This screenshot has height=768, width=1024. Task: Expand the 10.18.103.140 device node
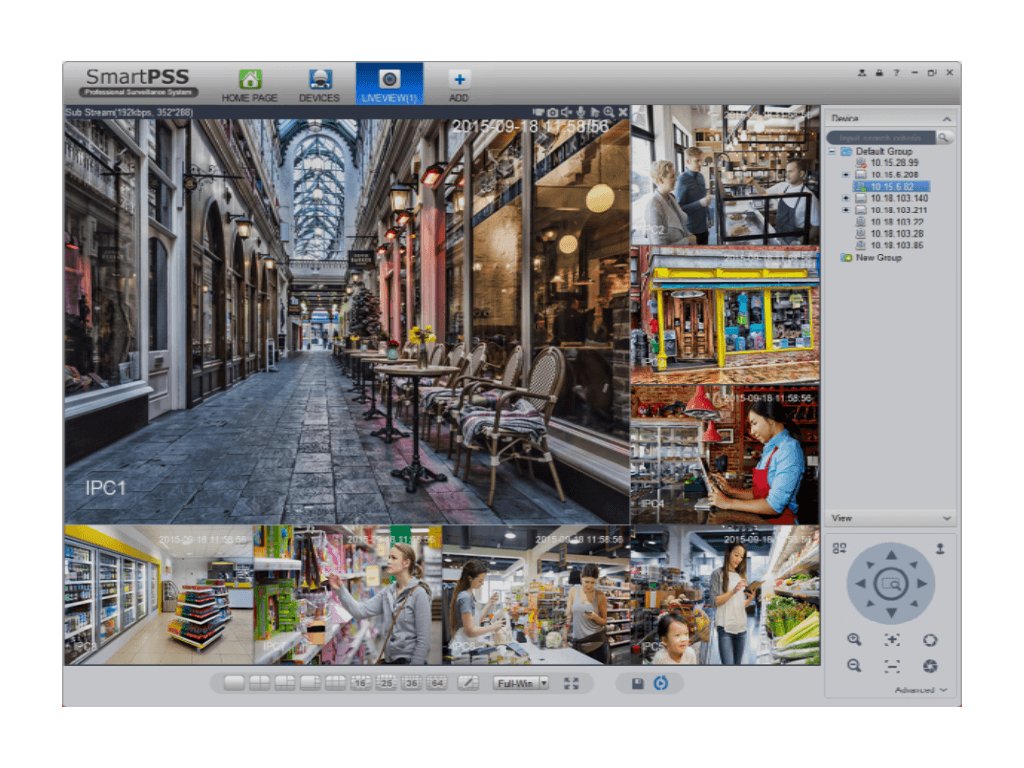tap(846, 198)
